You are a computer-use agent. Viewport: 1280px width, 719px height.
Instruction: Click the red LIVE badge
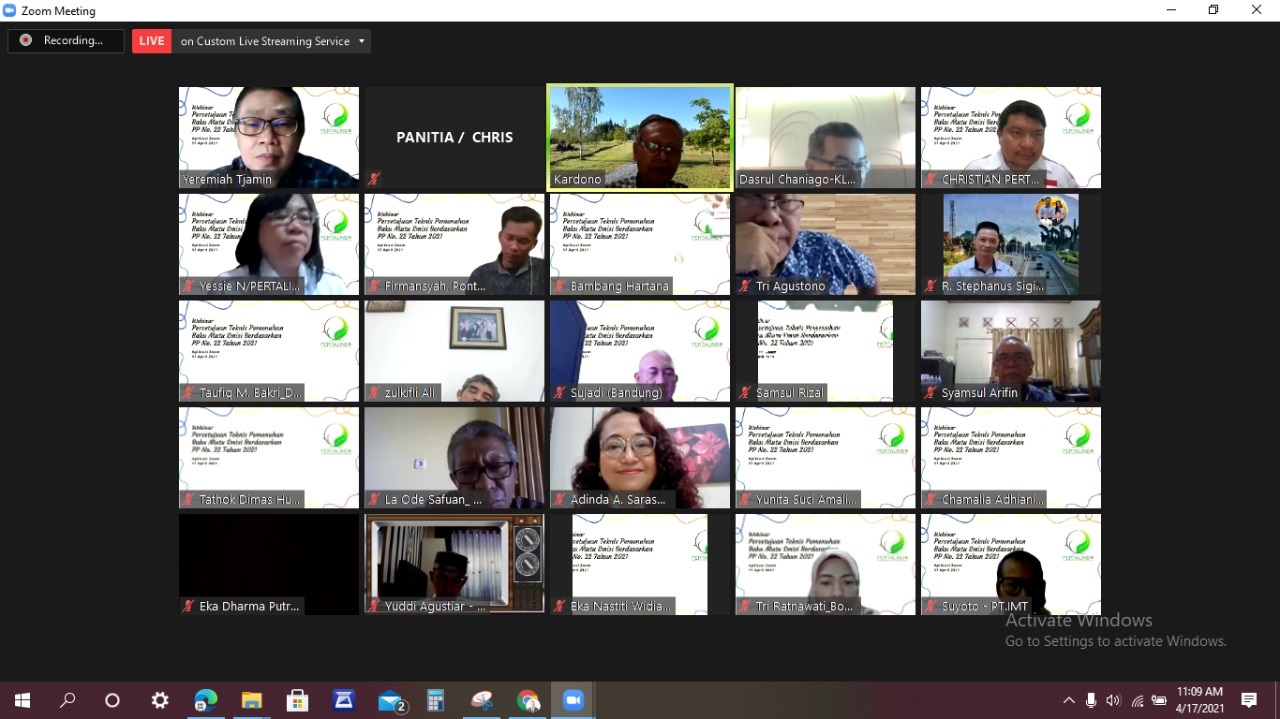[x=152, y=41]
